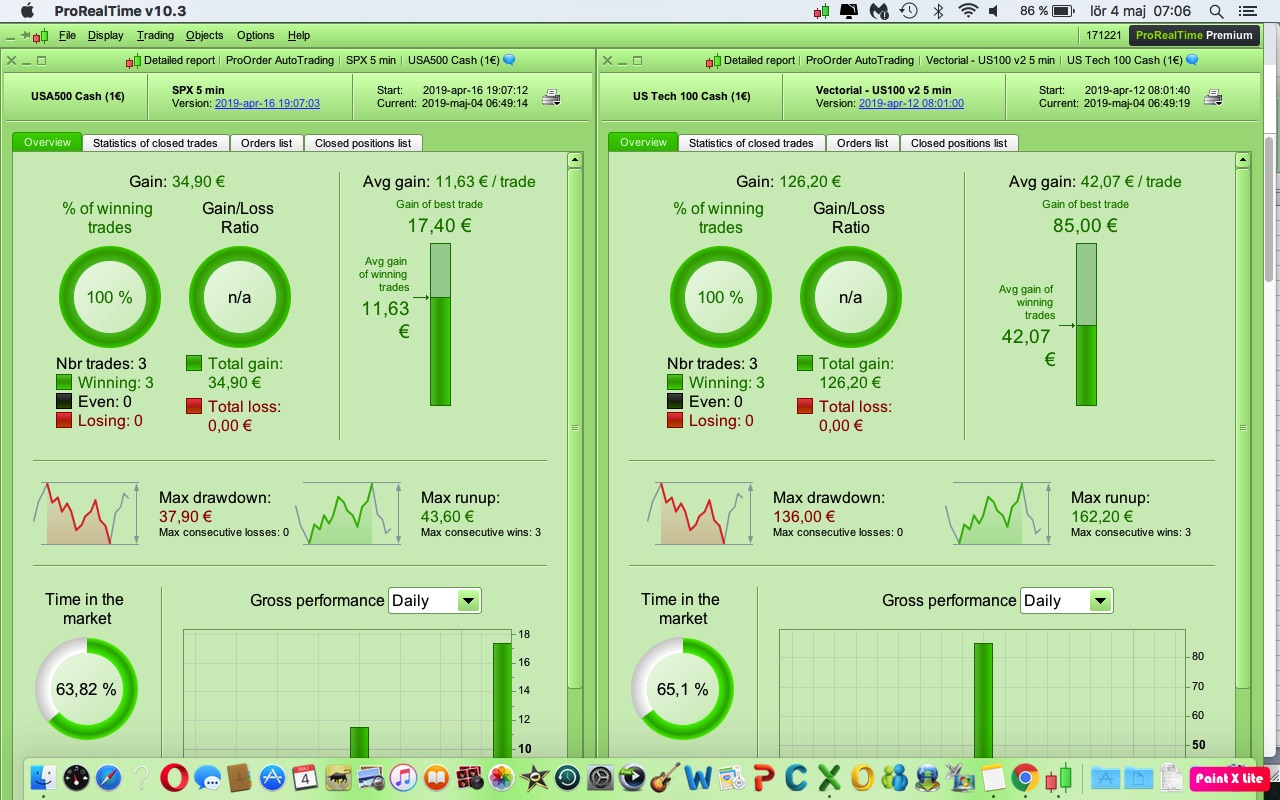Image resolution: width=1280 pixels, height=800 pixels.
Task: Click the best trade value 85,00 €
Action: tap(1085, 226)
